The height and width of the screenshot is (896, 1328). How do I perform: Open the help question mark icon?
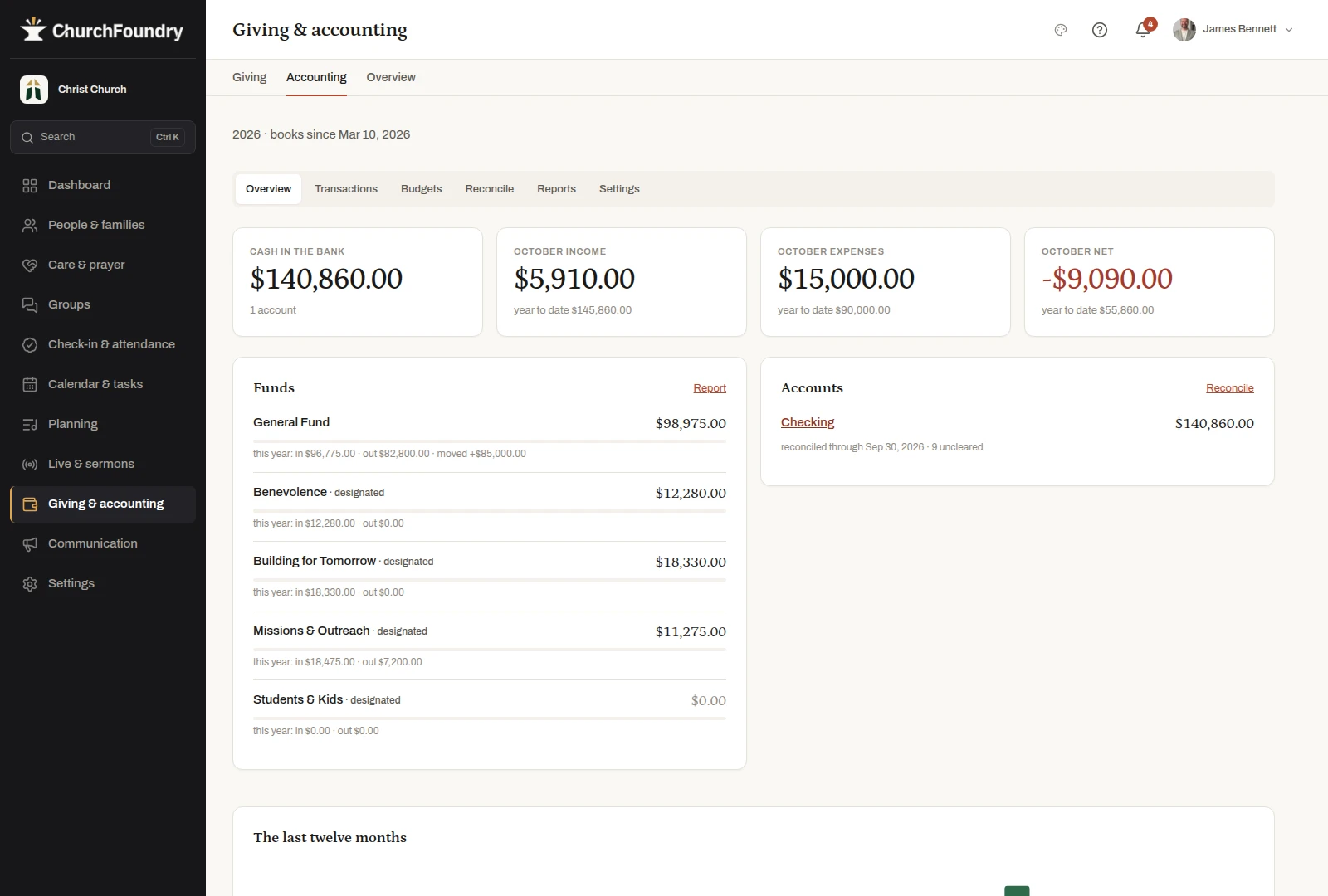tap(1100, 30)
